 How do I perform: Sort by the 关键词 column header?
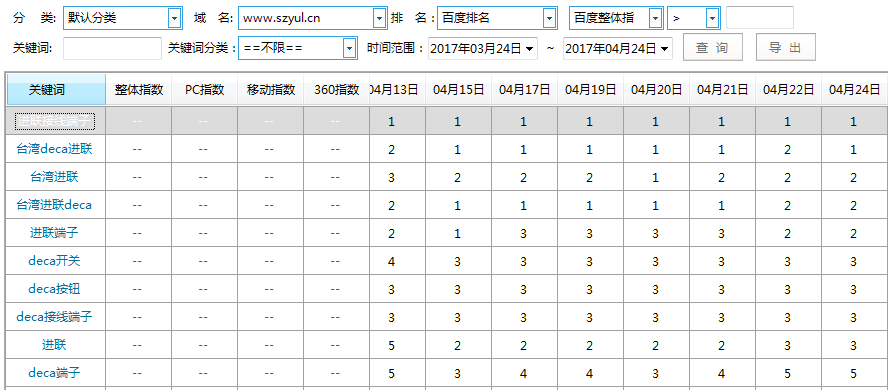click(56, 89)
